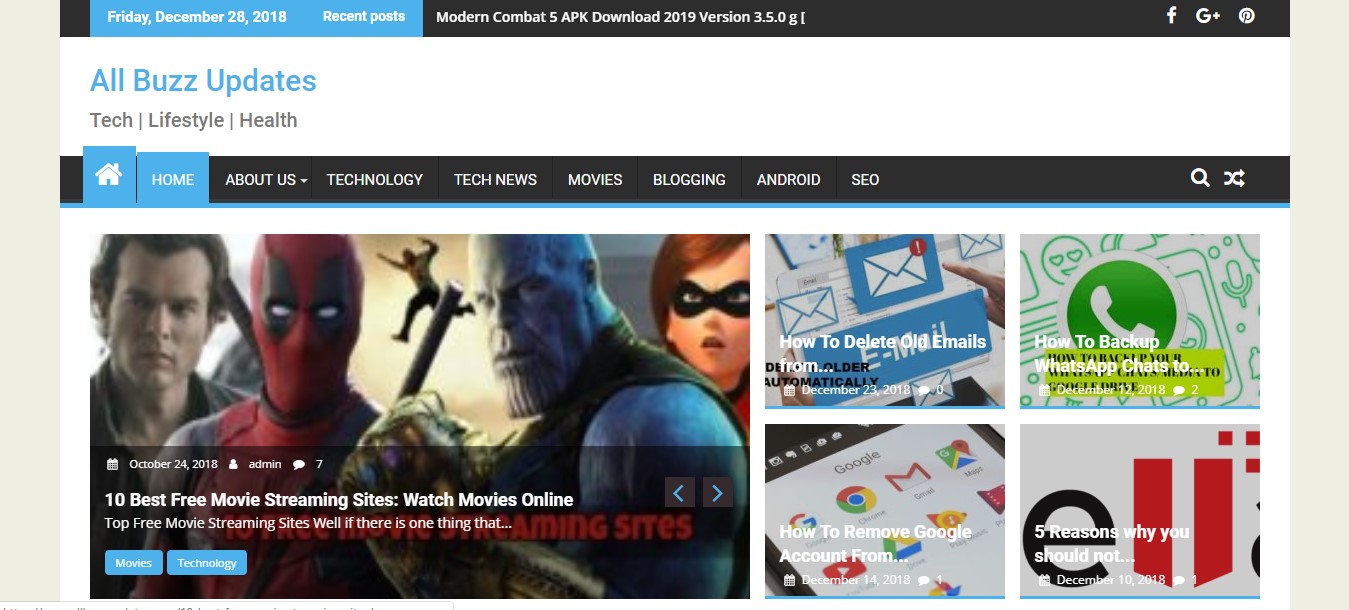Image resolution: width=1349 pixels, height=610 pixels.
Task: Click user icon beside admin
Action: coord(233,464)
